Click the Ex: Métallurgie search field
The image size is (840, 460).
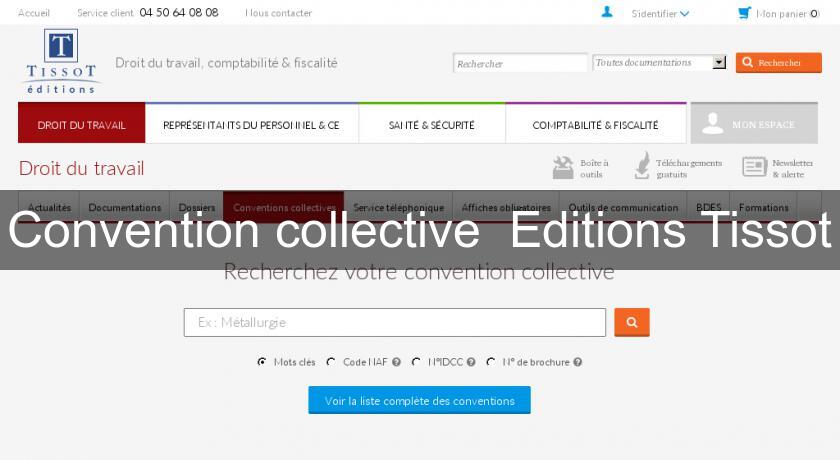click(395, 322)
